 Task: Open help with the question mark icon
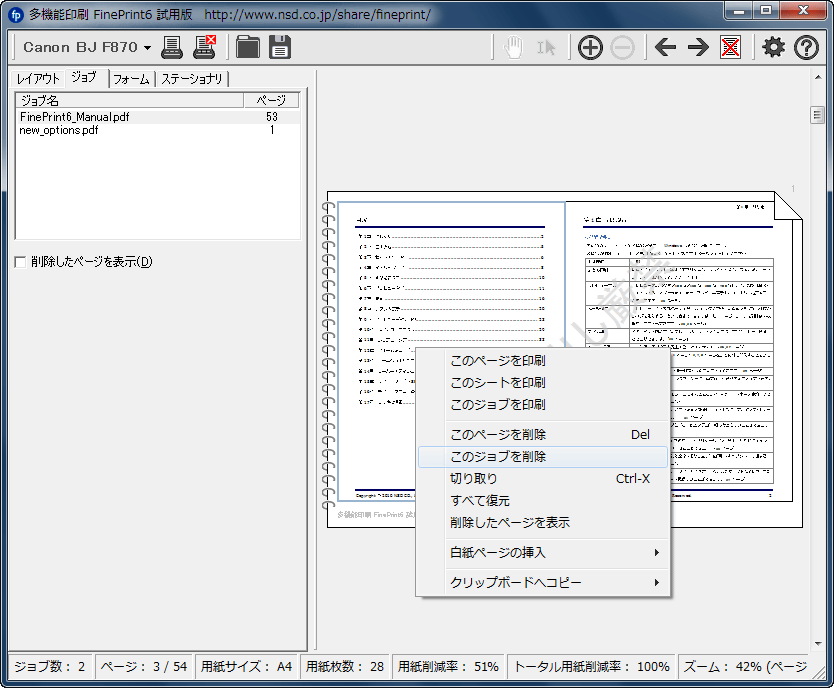click(x=806, y=48)
